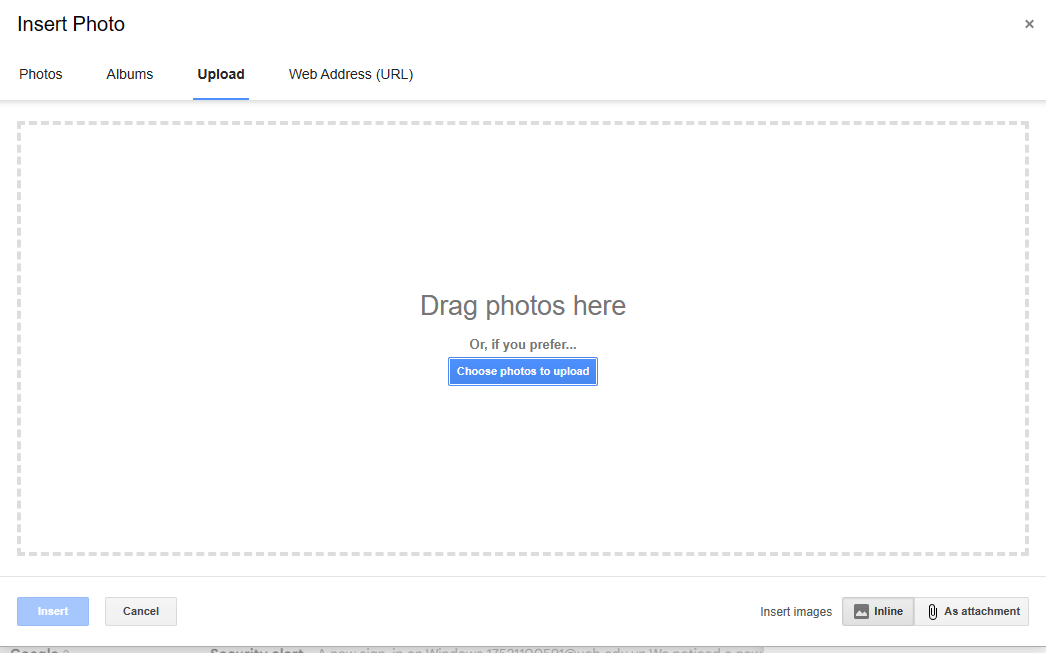Select the Upload tab
This screenshot has height=653, width=1046.
pyautogui.click(x=220, y=74)
